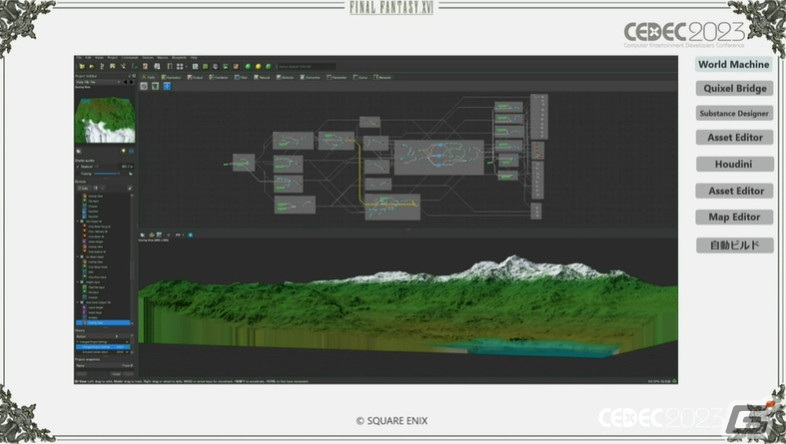
Task: Click the yellow sphere build icon
Action: 258,67
